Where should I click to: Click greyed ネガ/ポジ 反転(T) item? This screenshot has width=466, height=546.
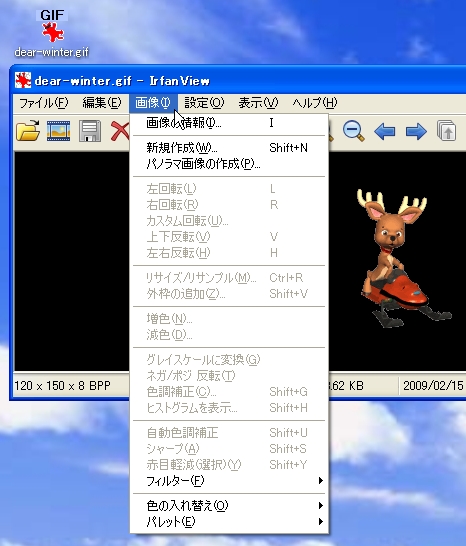pyautogui.click(x=229, y=376)
